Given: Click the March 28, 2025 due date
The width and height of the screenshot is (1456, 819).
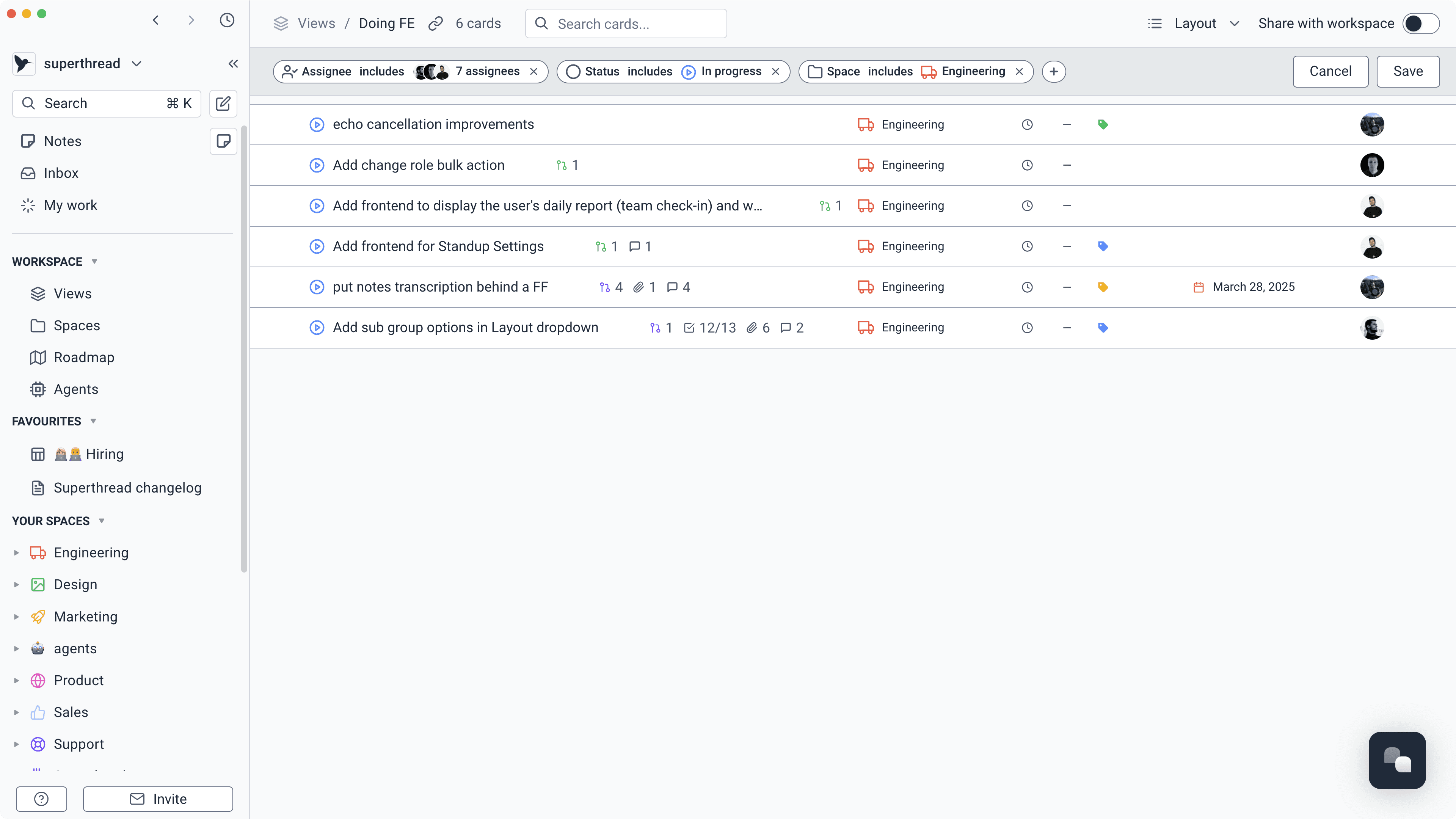Looking at the screenshot, I should 1244,287.
